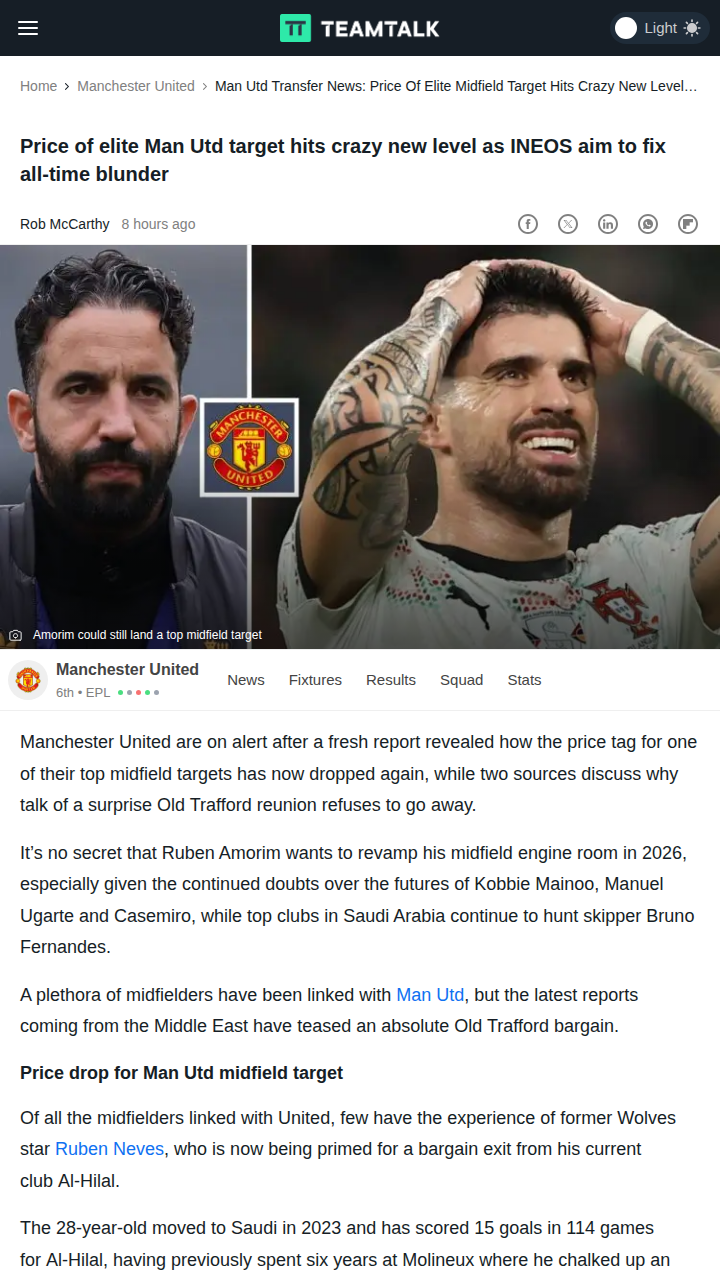Go to Home breadcrumb

pos(38,86)
